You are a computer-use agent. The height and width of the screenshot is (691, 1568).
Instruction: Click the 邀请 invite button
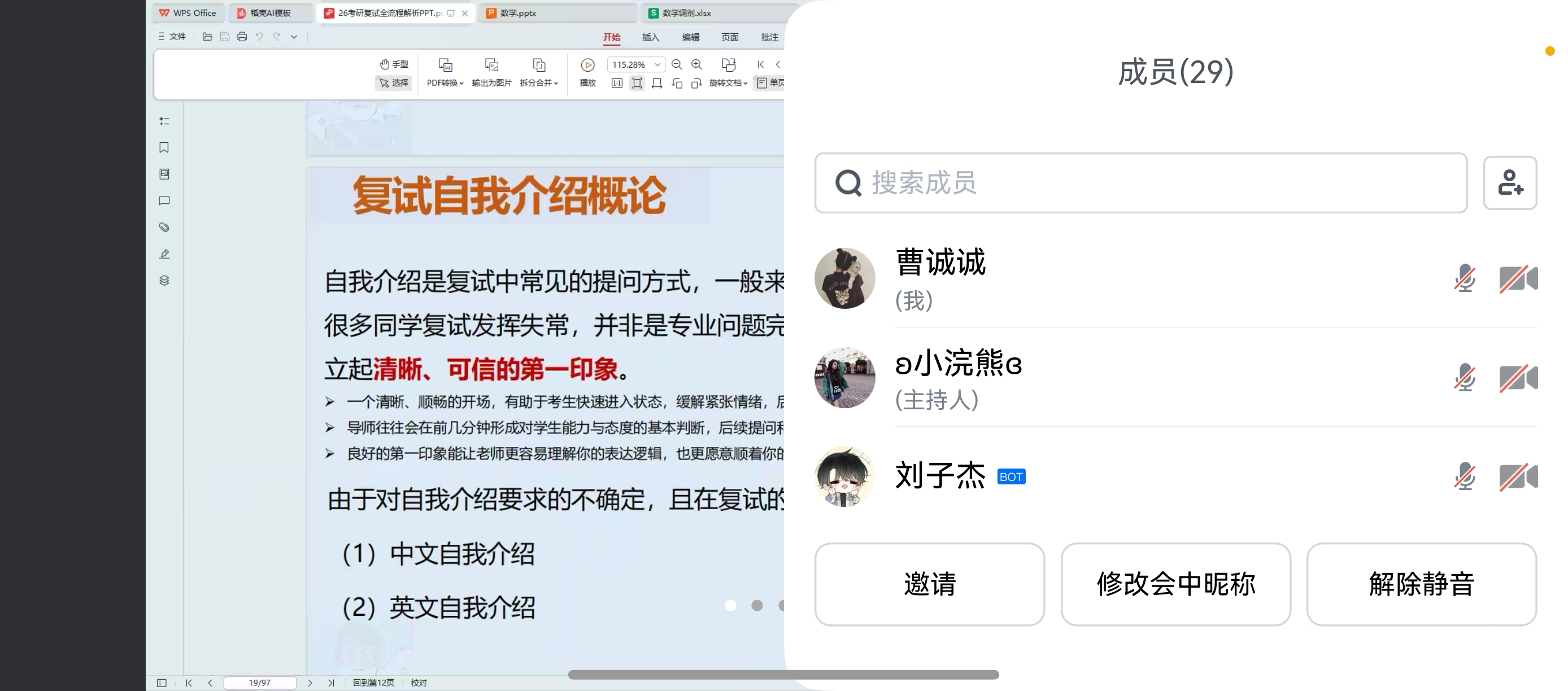(930, 584)
